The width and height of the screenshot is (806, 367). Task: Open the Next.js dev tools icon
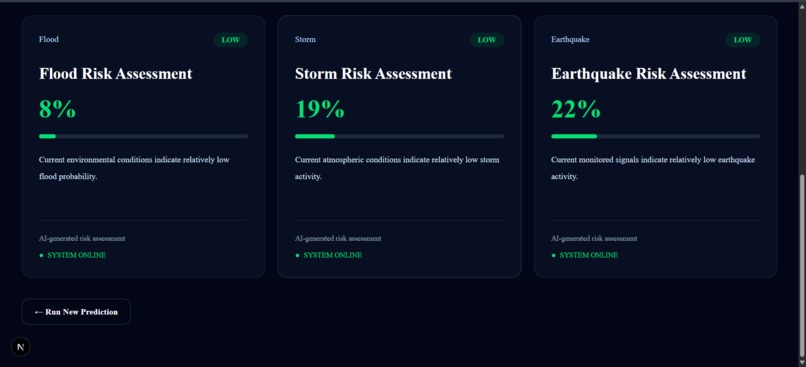click(x=21, y=347)
